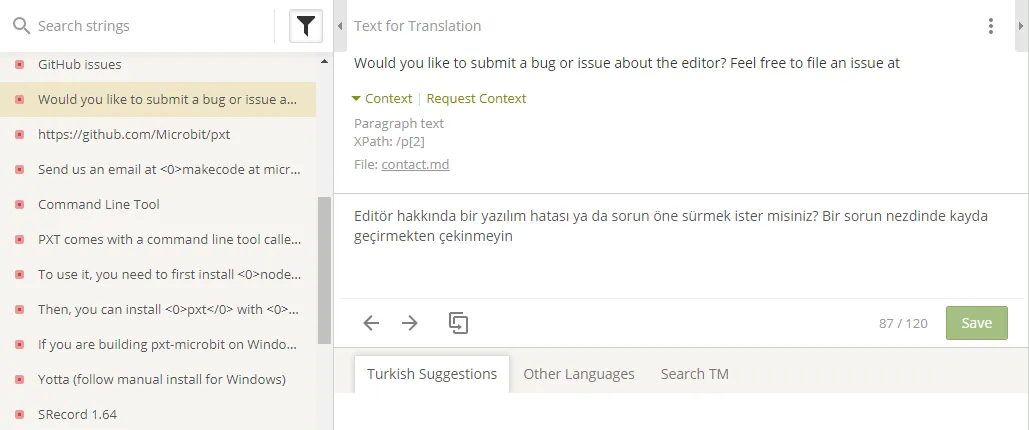Click inside the Turkish translation text area
Image resolution: width=1029 pixels, height=430 pixels.
pyautogui.click(x=681, y=246)
